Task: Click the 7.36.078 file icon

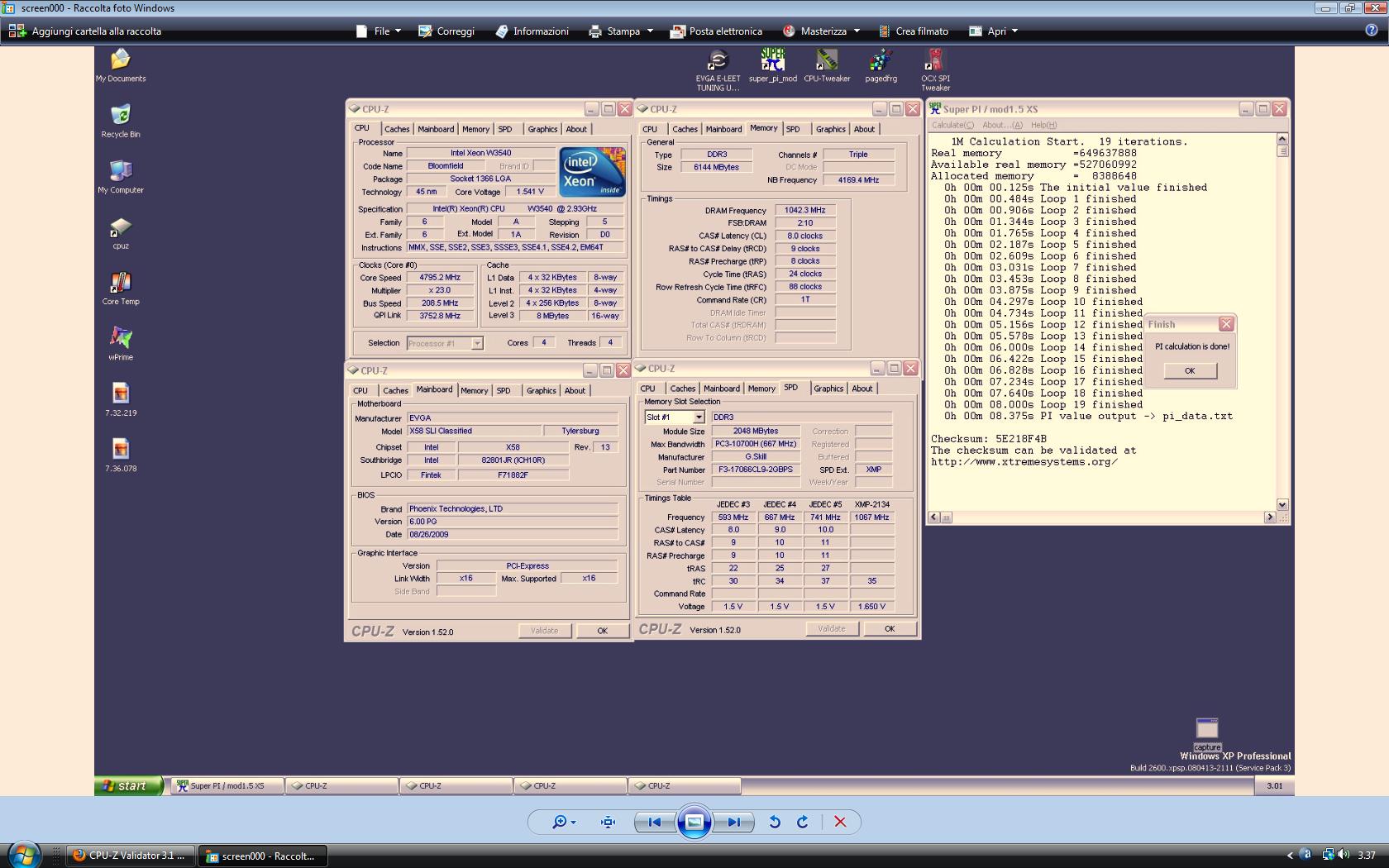Action: coord(121,455)
